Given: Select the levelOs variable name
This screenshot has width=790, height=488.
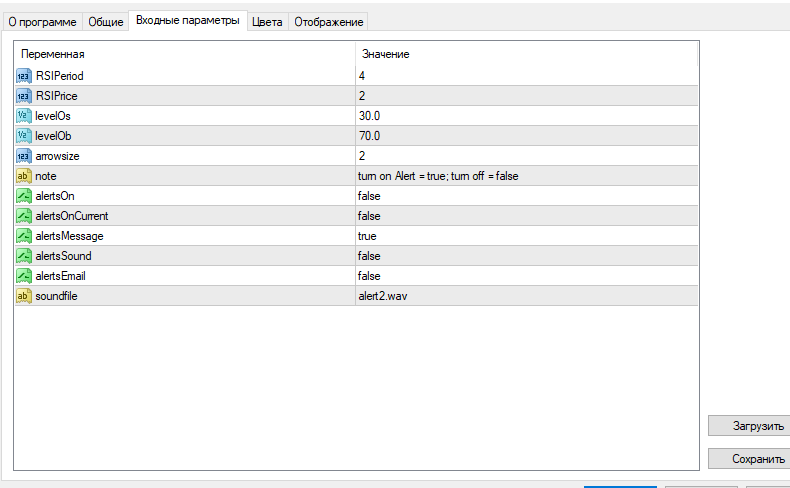Looking at the screenshot, I should pos(53,116).
